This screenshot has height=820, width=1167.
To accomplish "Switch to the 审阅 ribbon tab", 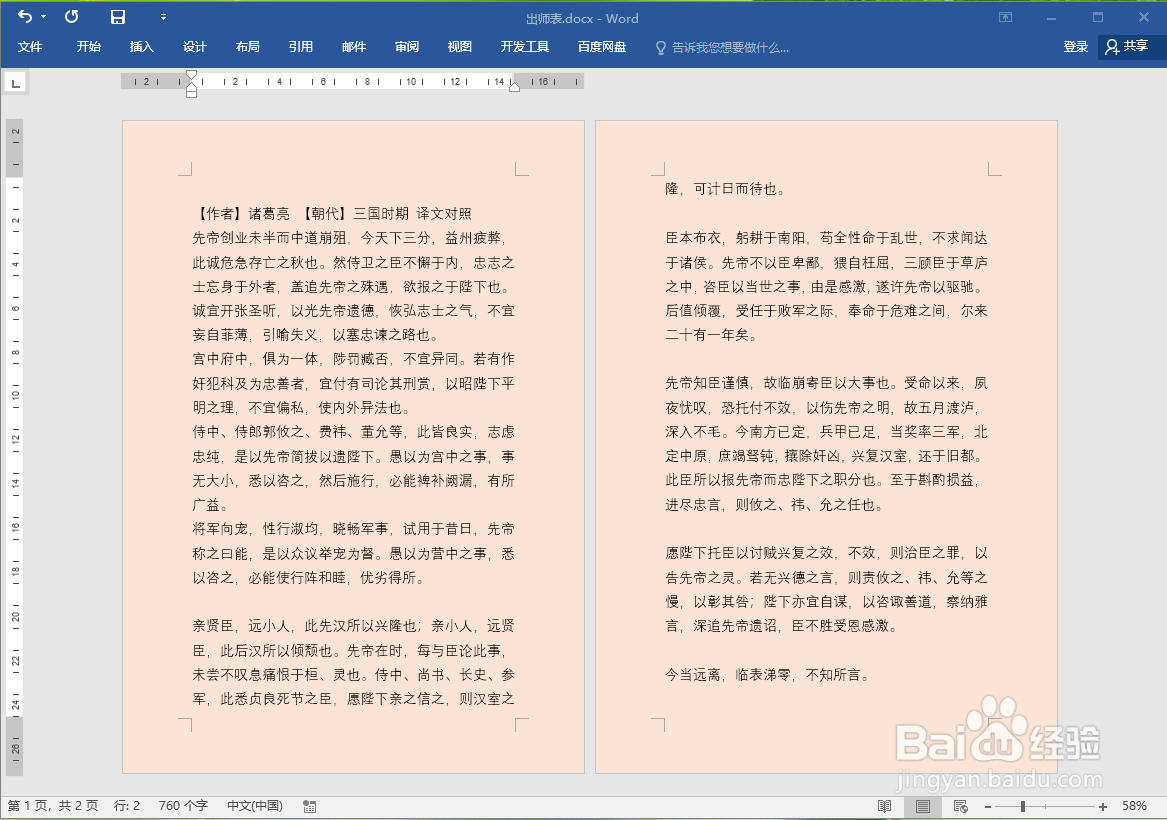I will [x=406, y=46].
